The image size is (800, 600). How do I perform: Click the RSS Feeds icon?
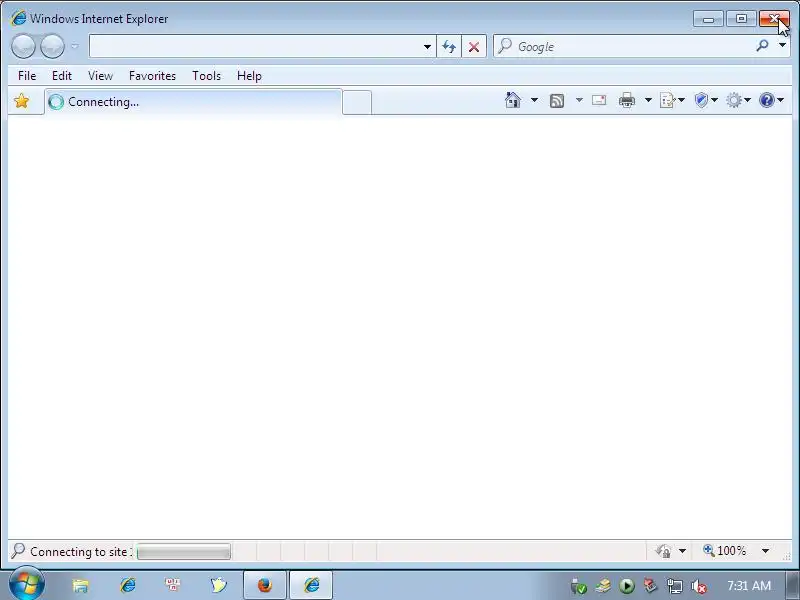point(557,101)
